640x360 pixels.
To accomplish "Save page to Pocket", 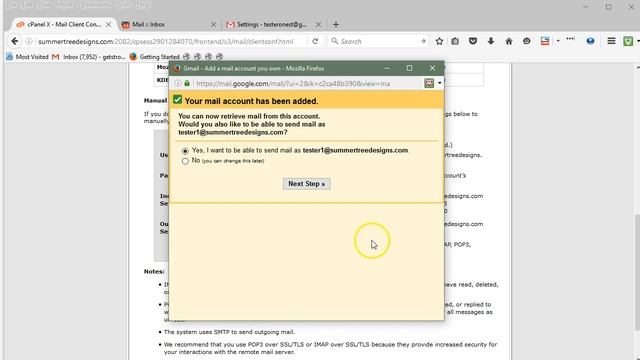I will (x=473, y=41).
